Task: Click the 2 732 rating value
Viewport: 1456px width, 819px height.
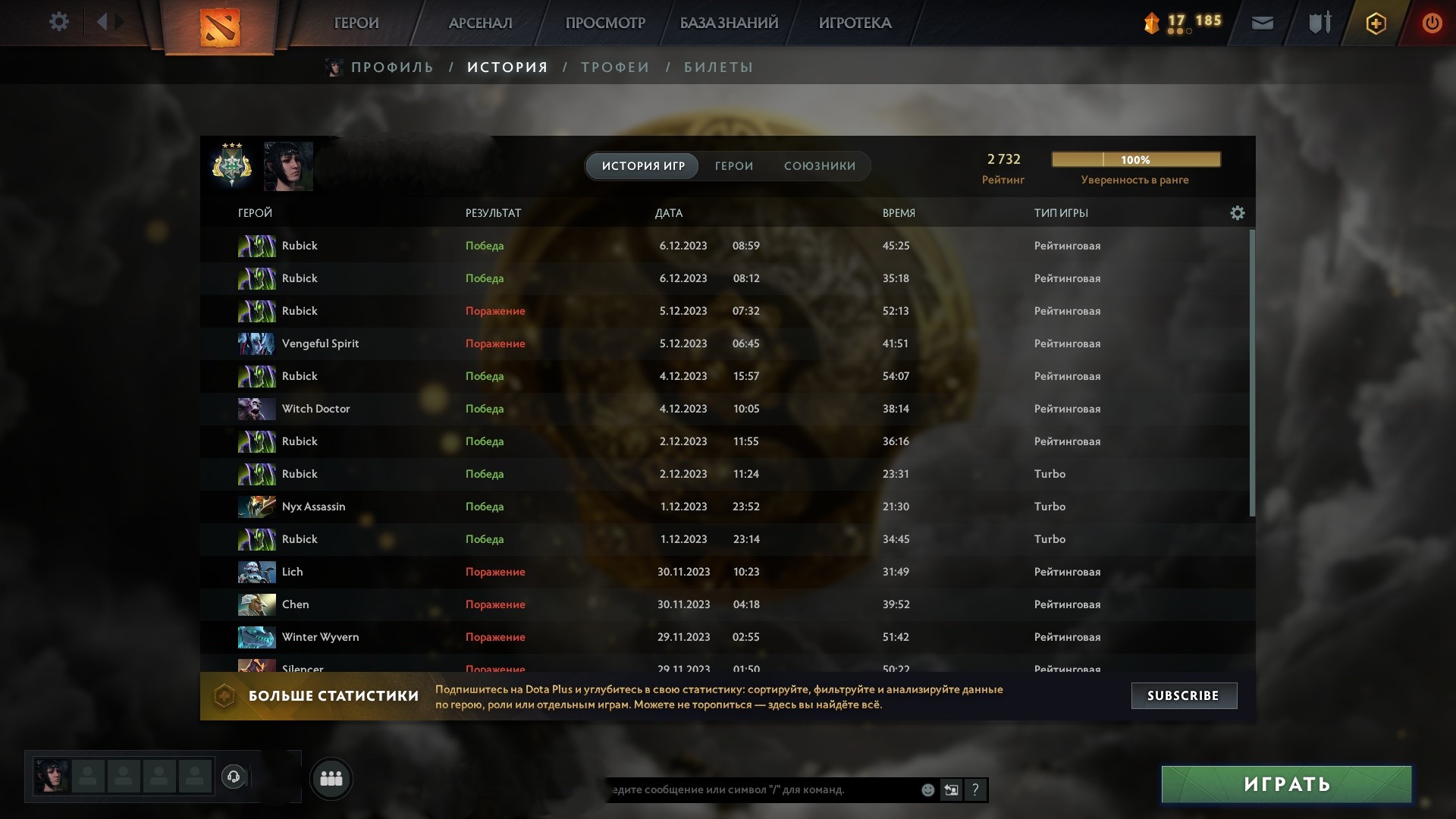Action: pyautogui.click(x=1003, y=159)
